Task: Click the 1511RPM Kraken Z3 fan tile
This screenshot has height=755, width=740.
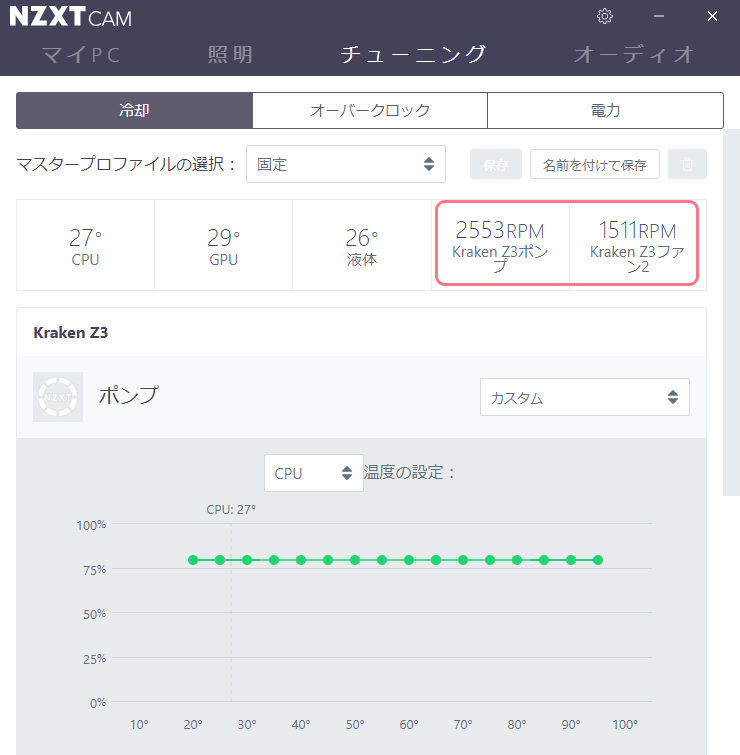Action: [637, 245]
